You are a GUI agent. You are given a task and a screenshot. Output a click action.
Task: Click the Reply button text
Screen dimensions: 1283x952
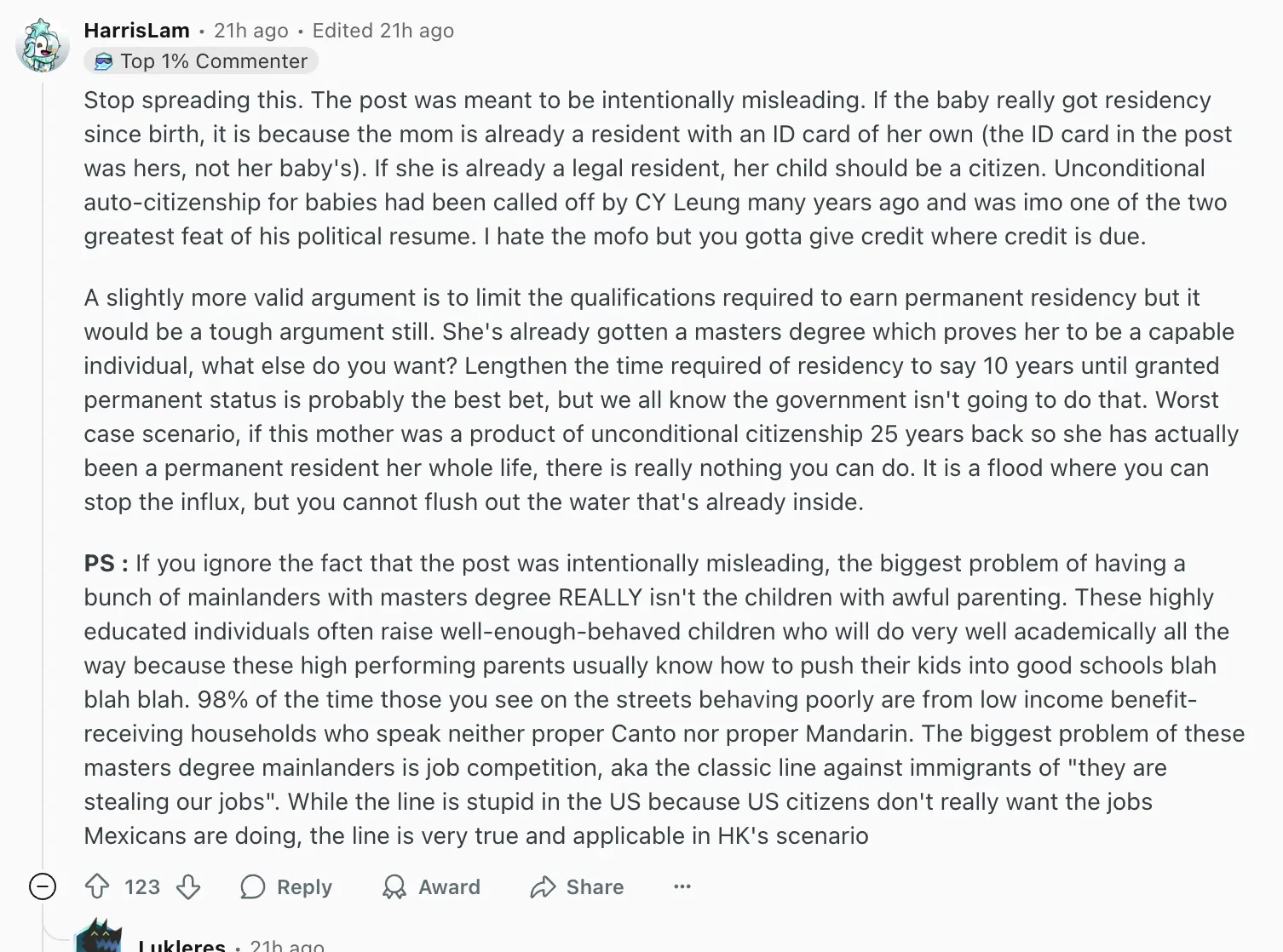pyautogui.click(x=304, y=887)
